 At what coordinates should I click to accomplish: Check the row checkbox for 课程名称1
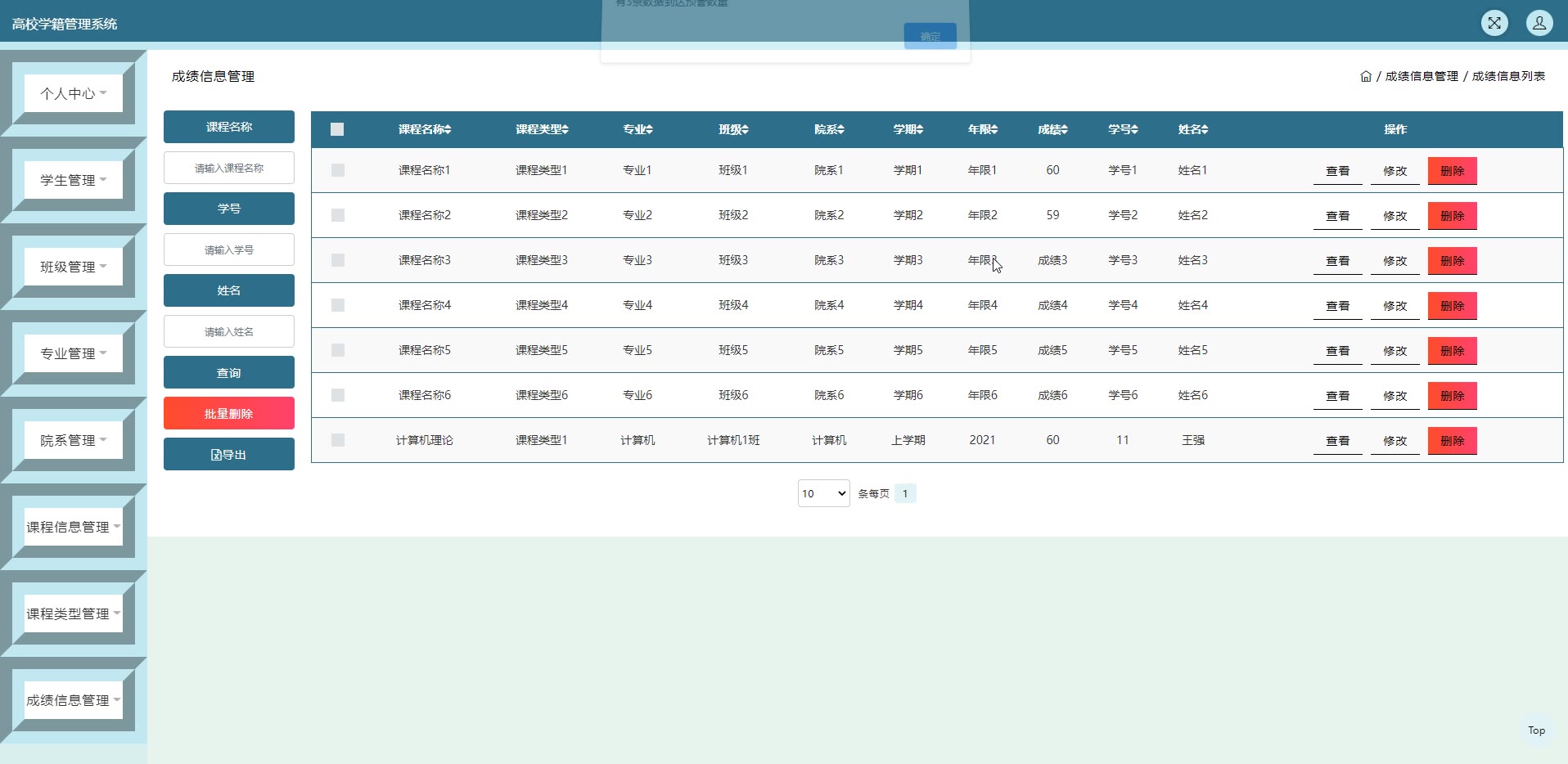pyautogui.click(x=338, y=170)
